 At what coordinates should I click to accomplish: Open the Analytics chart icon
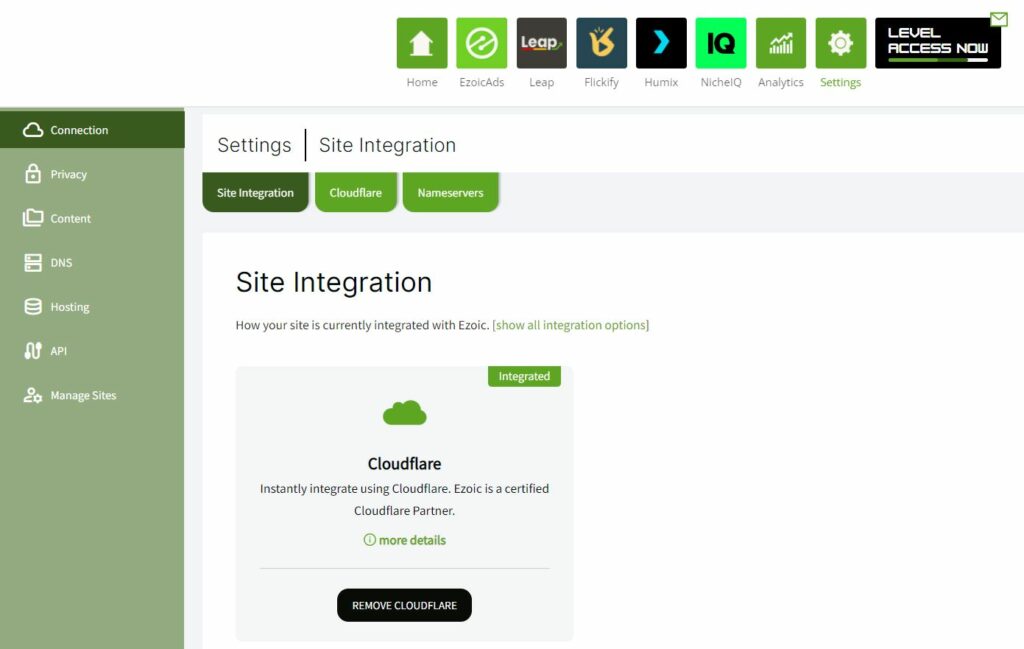tap(781, 43)
